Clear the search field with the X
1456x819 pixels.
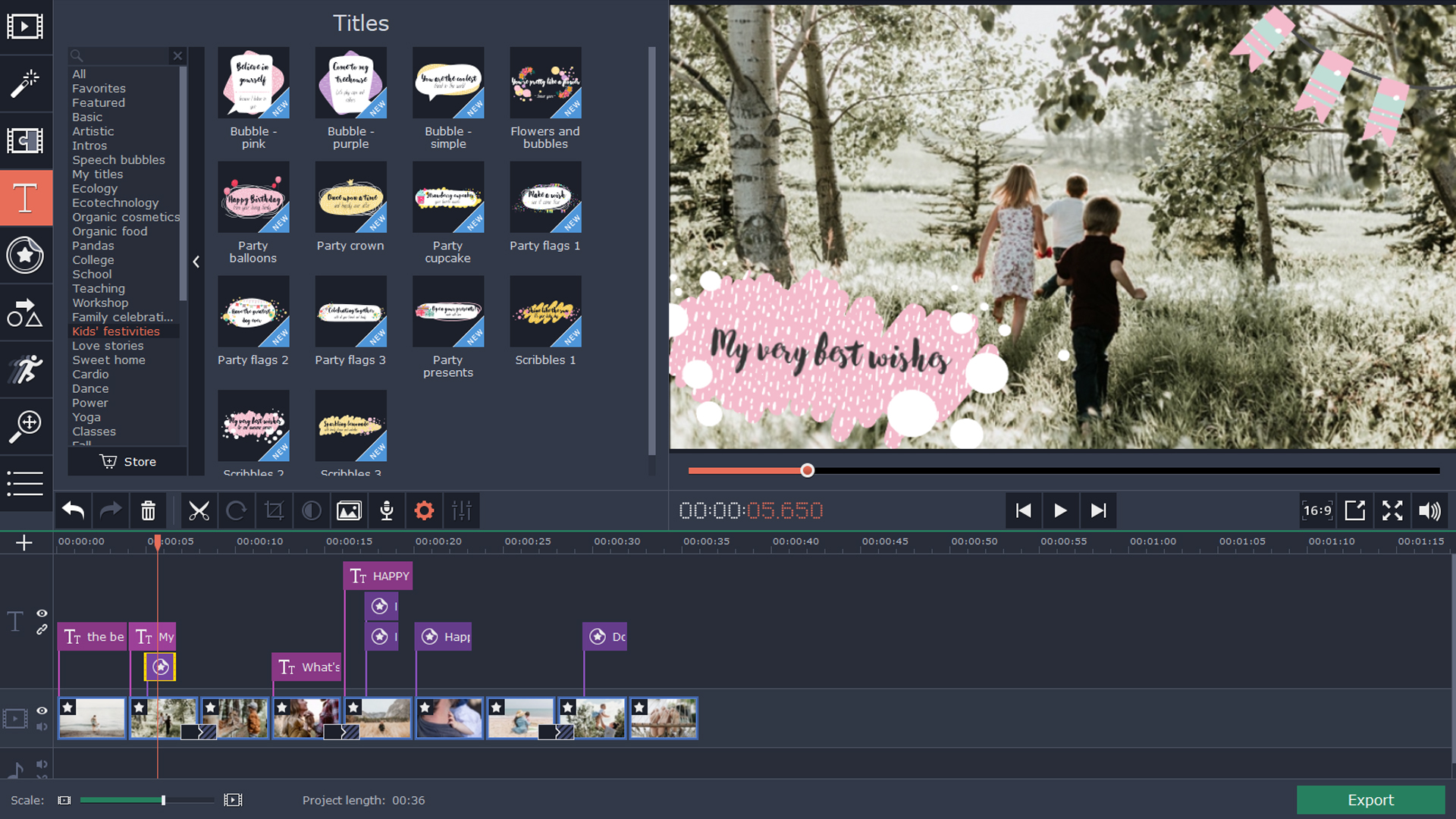tap(177, 55)
